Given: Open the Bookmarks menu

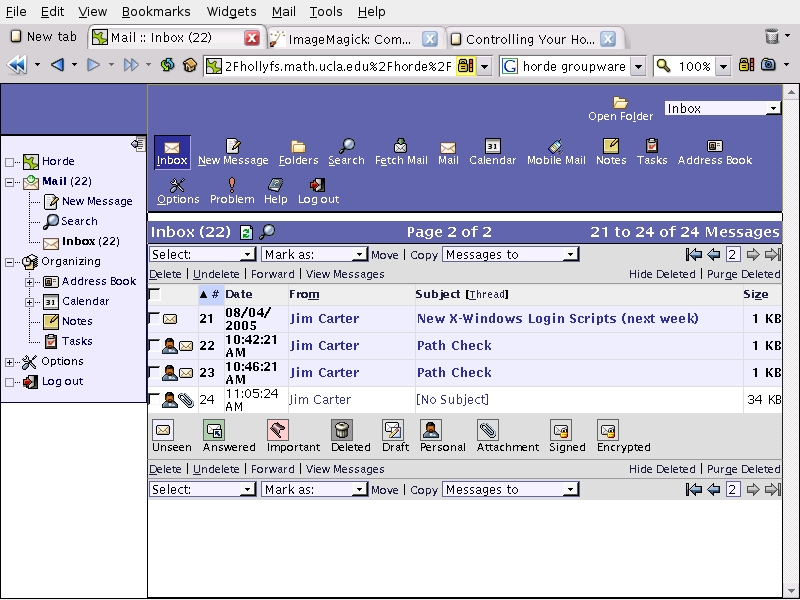Looking at the screenshot, I should (x=155, y=12).
